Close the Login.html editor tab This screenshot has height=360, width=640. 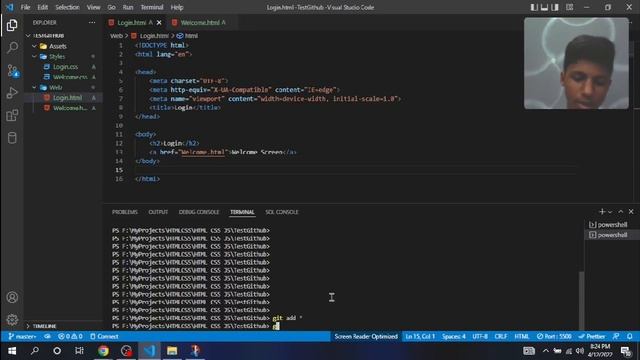coord(159,22)
